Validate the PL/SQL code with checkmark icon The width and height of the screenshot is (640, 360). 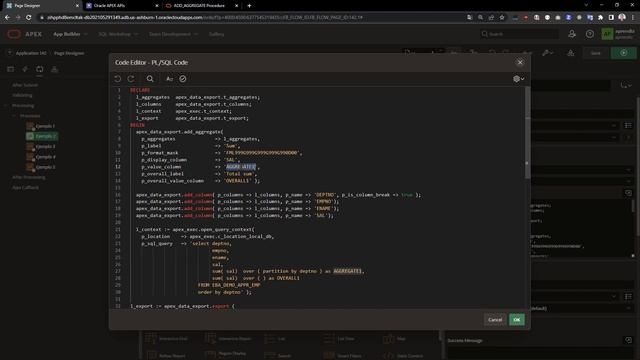(183, 79)
